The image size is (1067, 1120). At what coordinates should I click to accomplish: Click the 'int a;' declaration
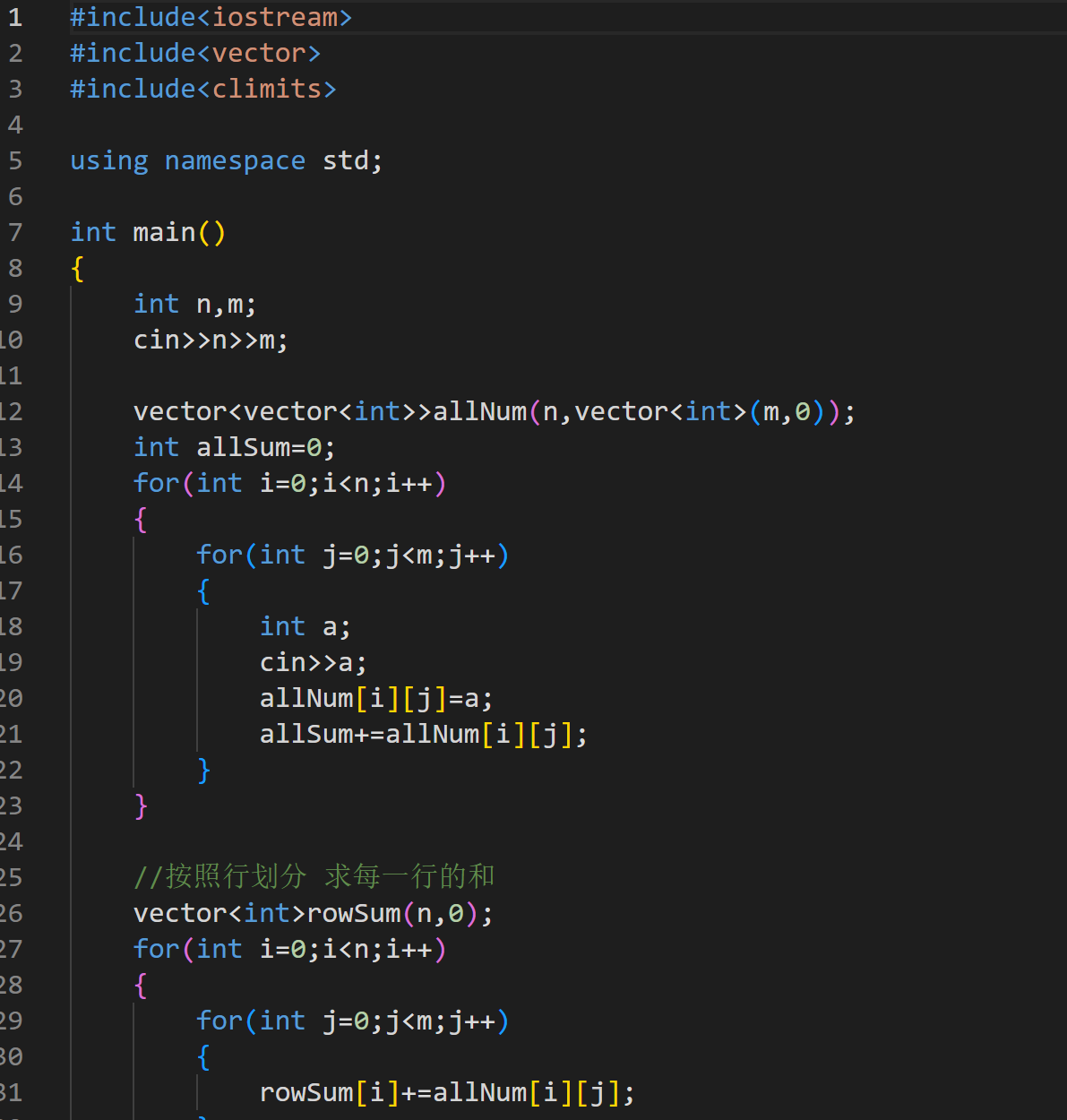(x=305, y=626)
